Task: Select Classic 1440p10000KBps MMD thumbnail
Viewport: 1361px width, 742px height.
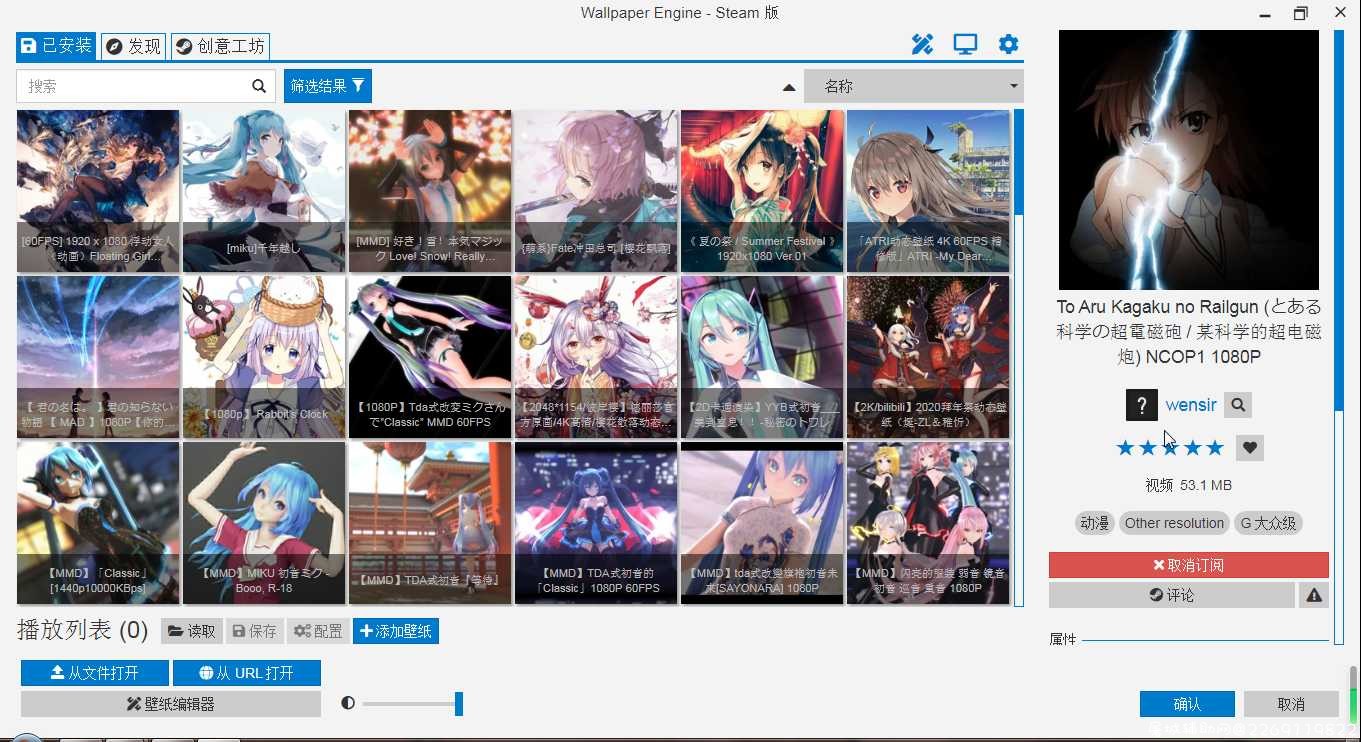Action: [x=98, y=523]
